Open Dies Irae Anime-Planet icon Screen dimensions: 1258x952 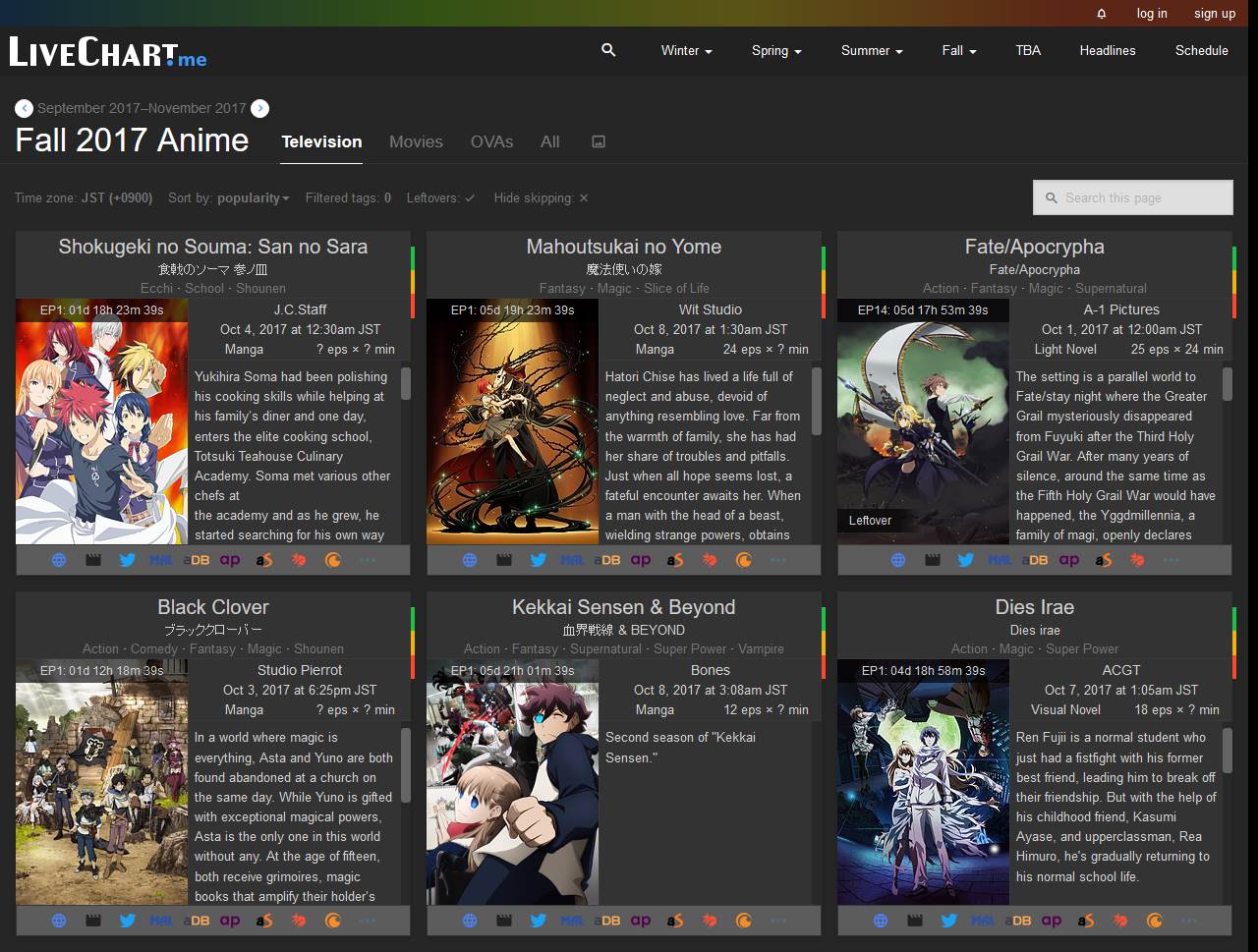(1052, 921)
